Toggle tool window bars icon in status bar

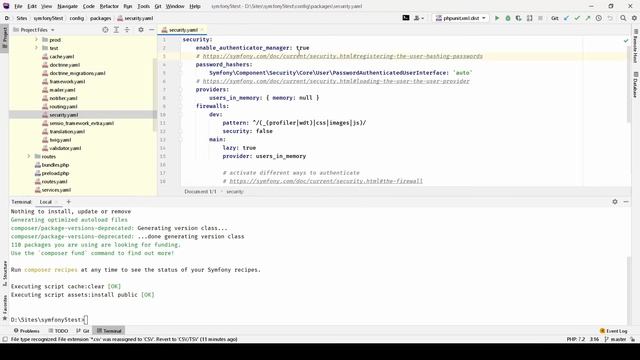5,339
